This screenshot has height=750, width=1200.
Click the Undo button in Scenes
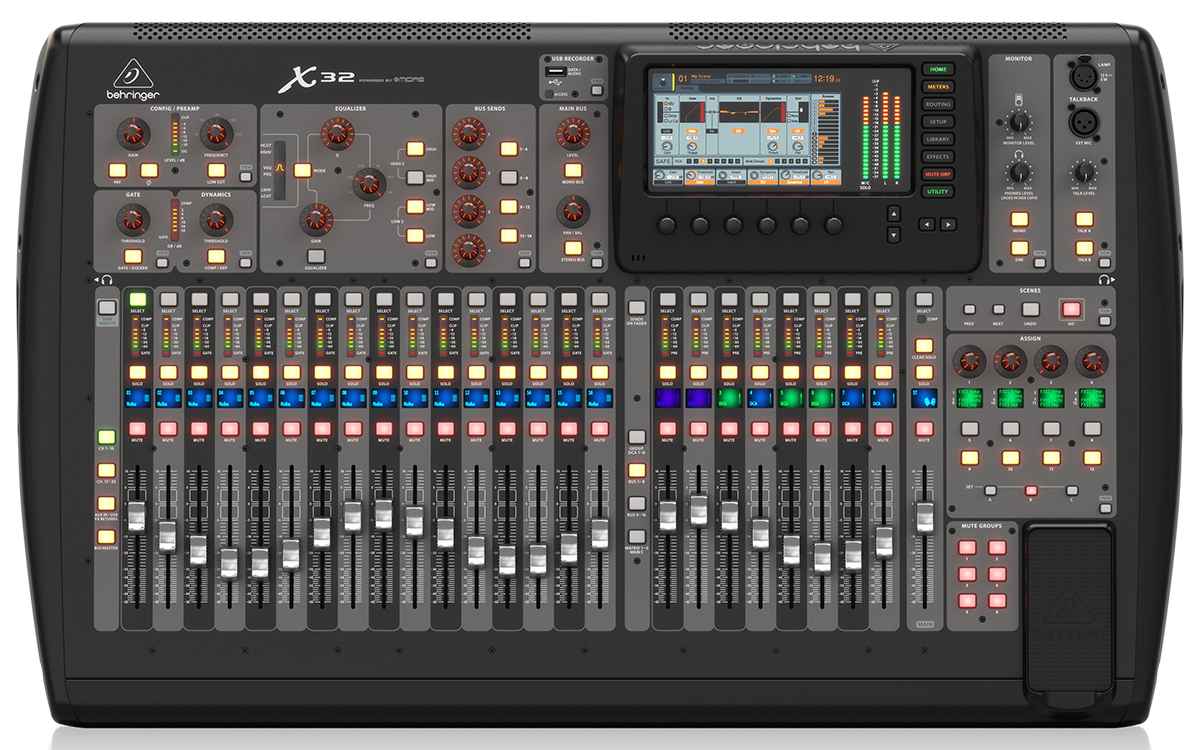coord(1030,309)
